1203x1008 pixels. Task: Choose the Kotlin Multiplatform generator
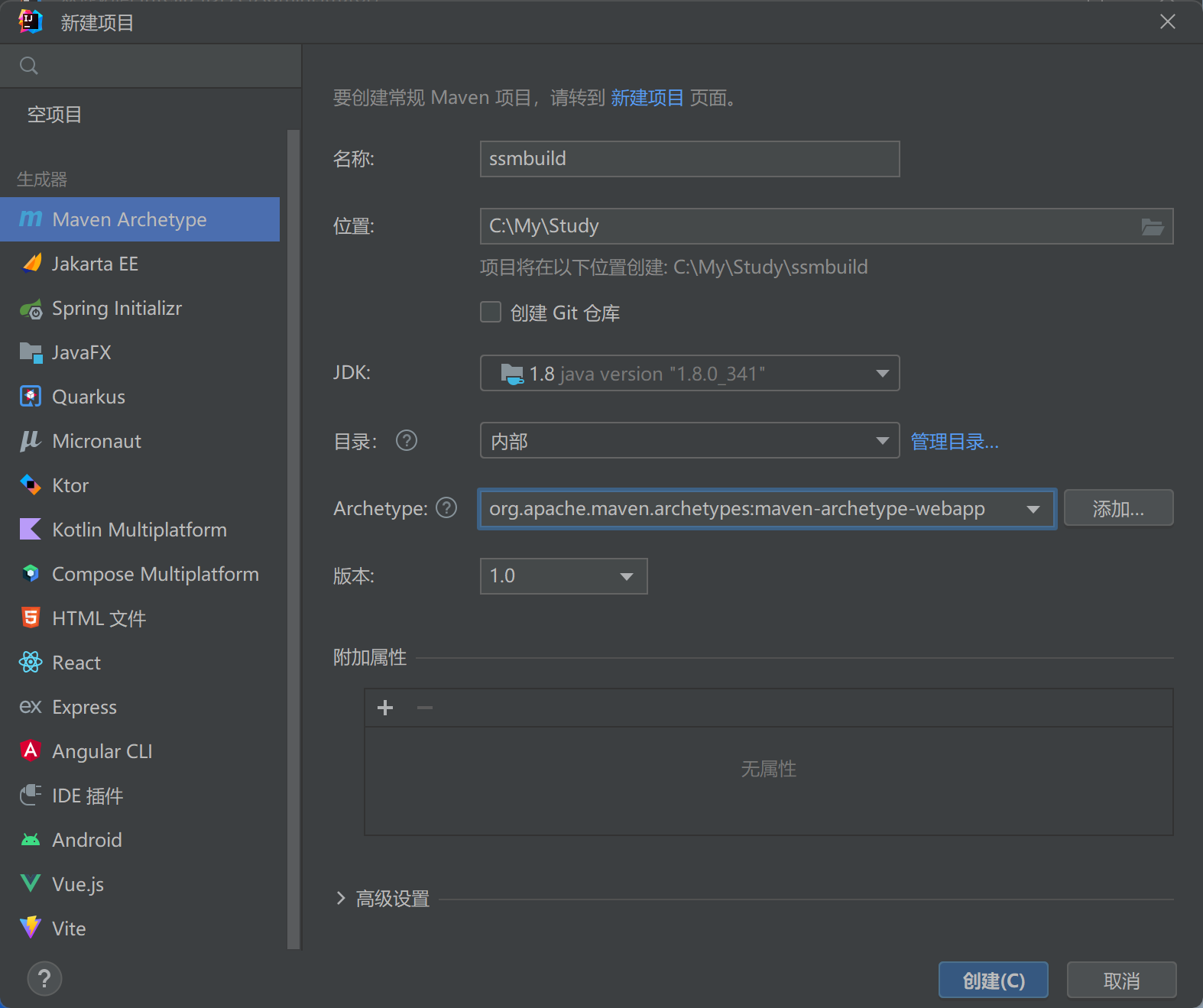click(140, 530)
